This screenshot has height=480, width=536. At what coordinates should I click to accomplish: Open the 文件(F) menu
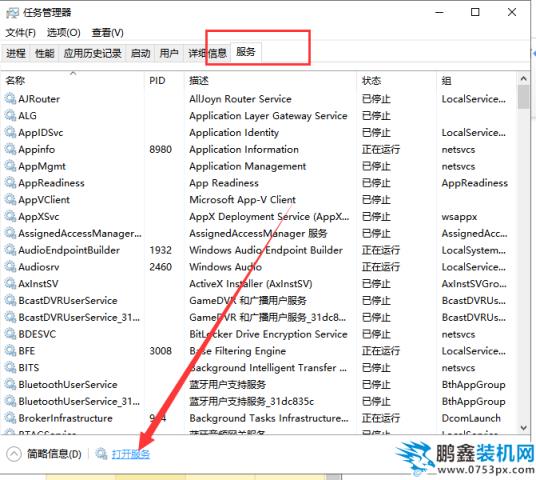21,33
